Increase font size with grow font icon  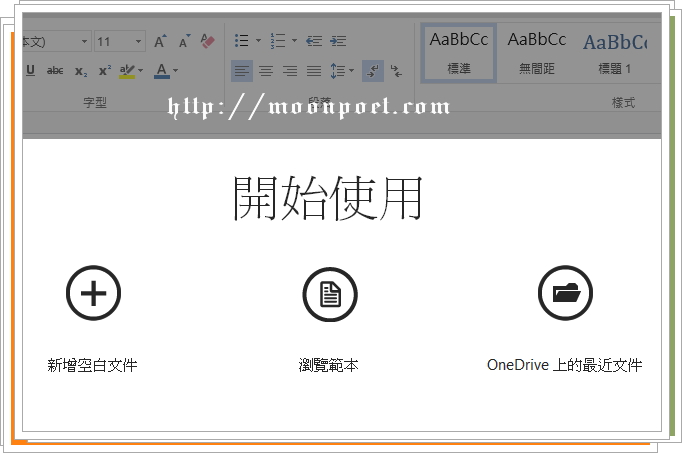160,41
